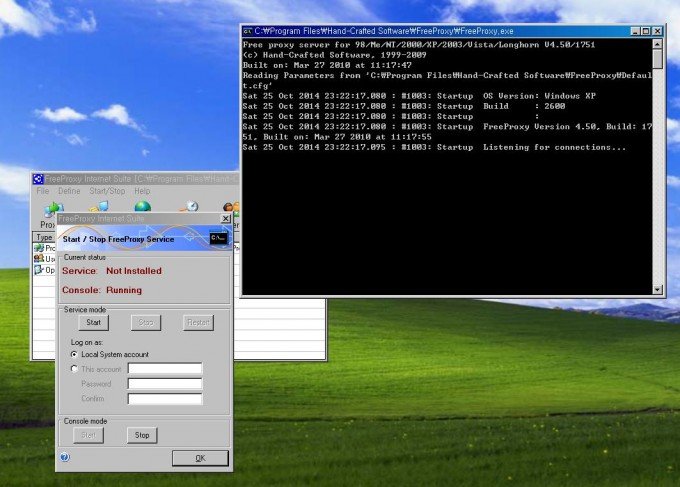Image resolution: width=680 pixels, height=487 pixels.
Task: Select the Local System account radio button
Action: point(74,354)
